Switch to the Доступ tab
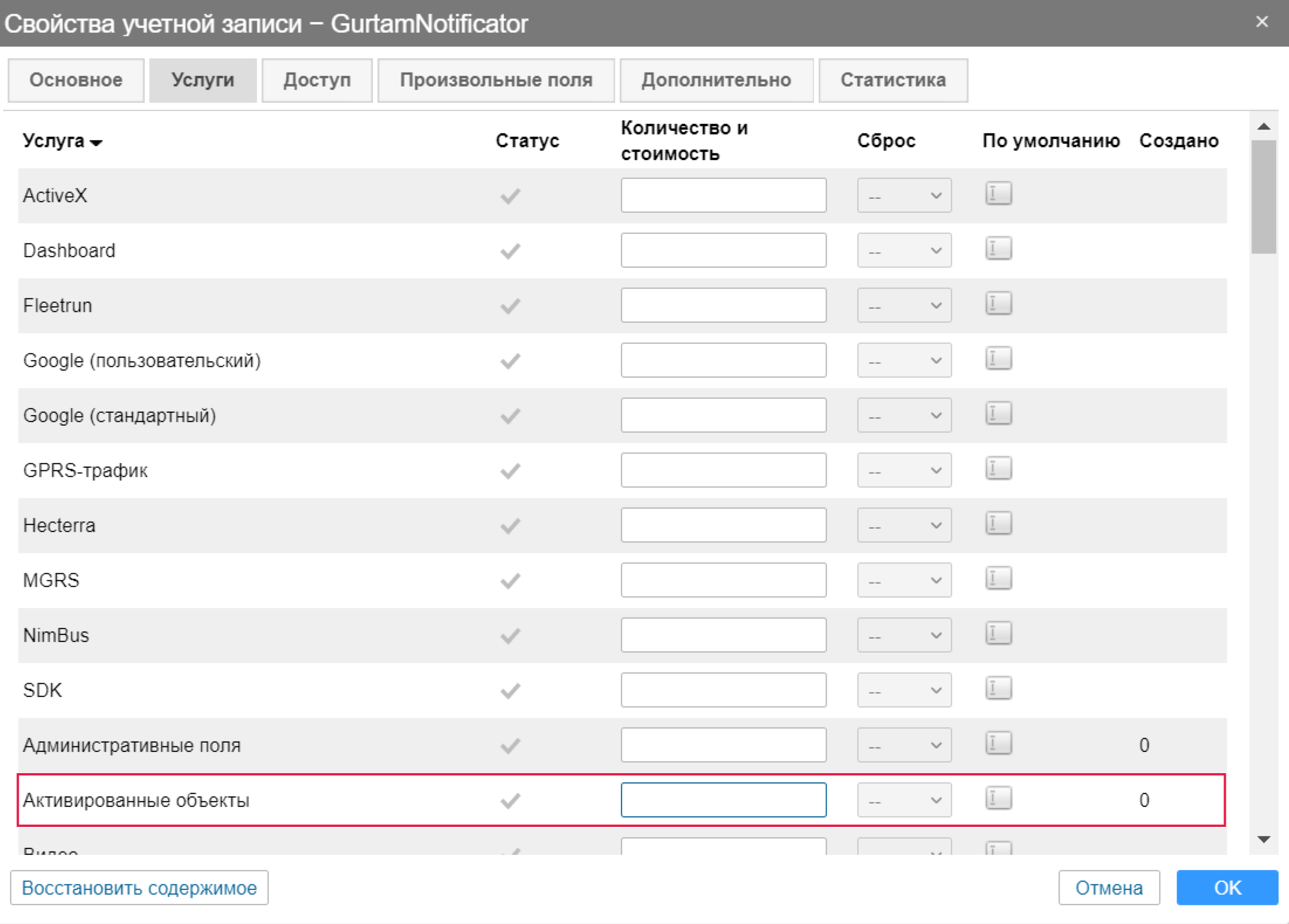Viewport: 1289px width, 924px height. coord(317,80)
